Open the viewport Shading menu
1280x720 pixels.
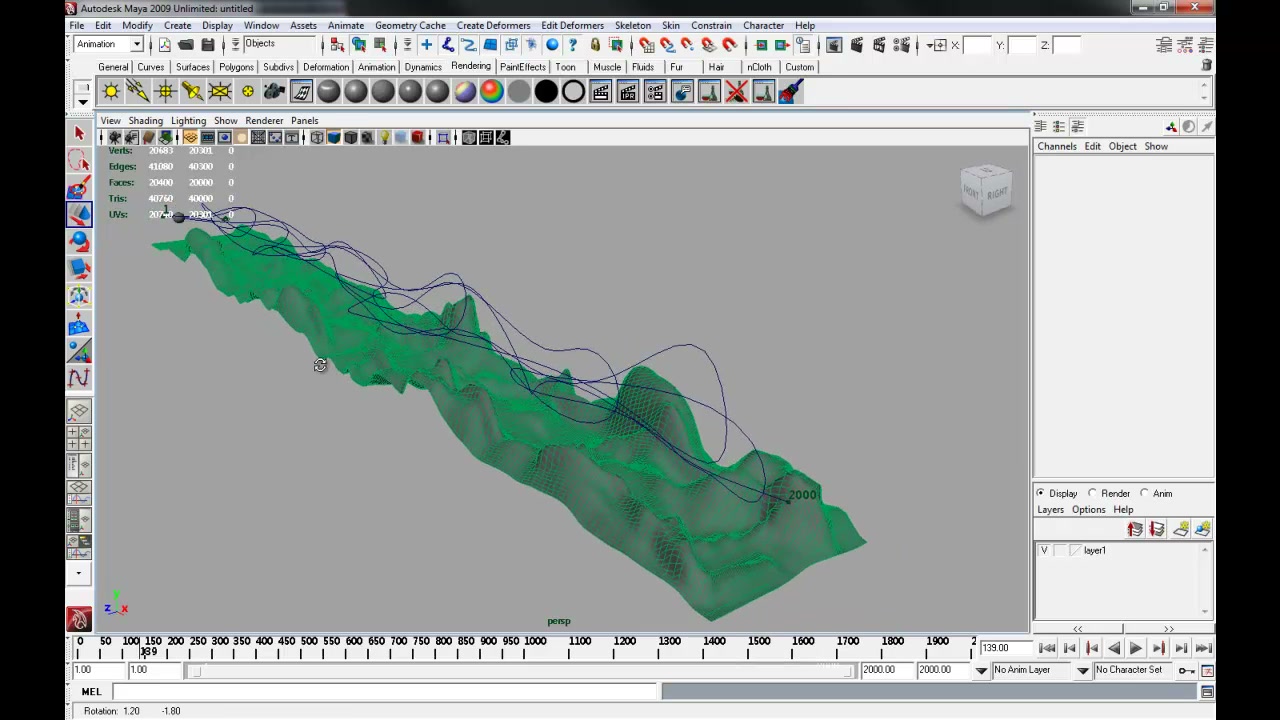coord(145,120)
